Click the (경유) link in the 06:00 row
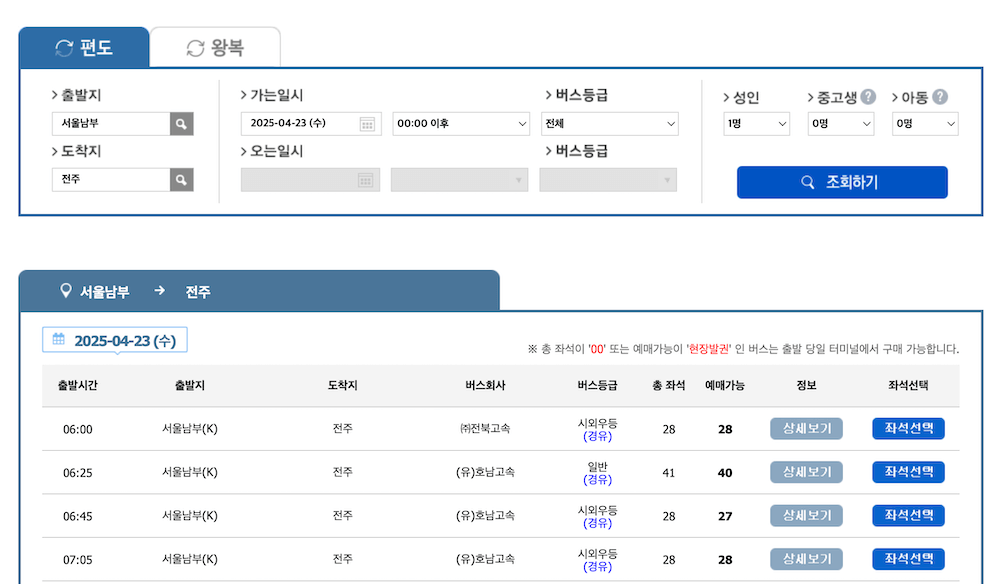The image size is (1000, 584). (x=598, y=436)
